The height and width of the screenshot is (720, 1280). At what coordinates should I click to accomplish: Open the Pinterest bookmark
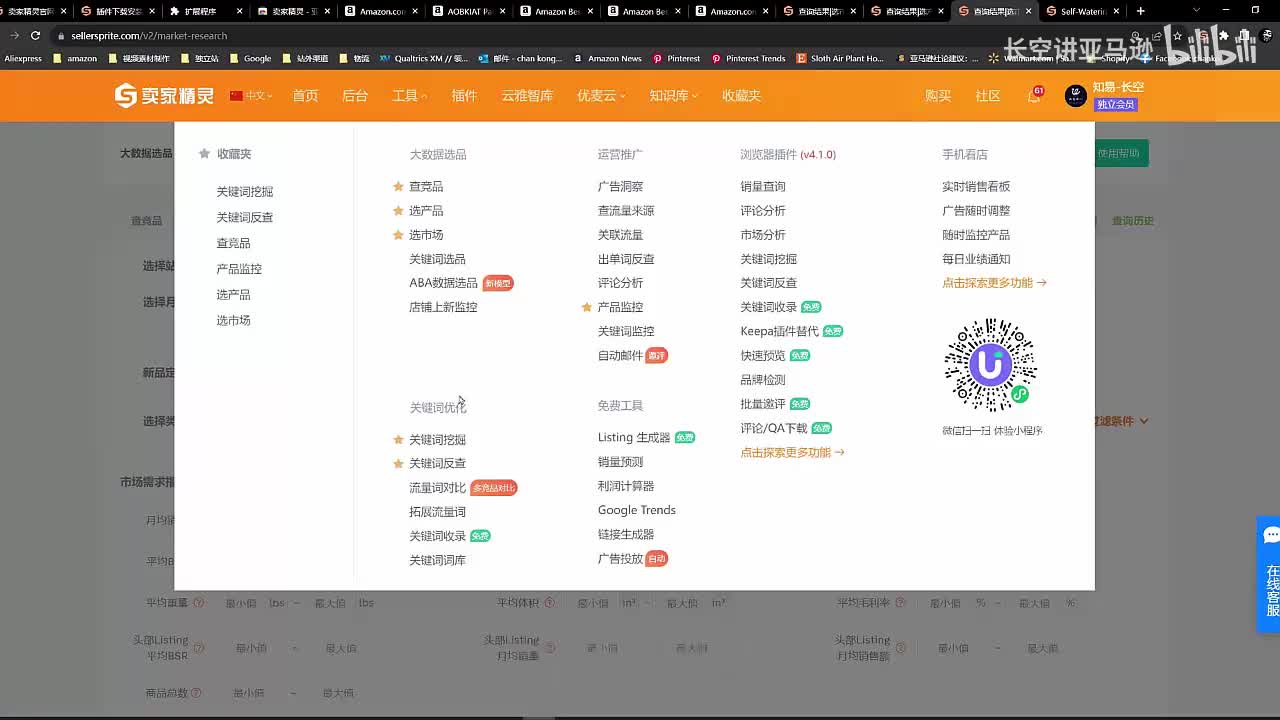676,58
